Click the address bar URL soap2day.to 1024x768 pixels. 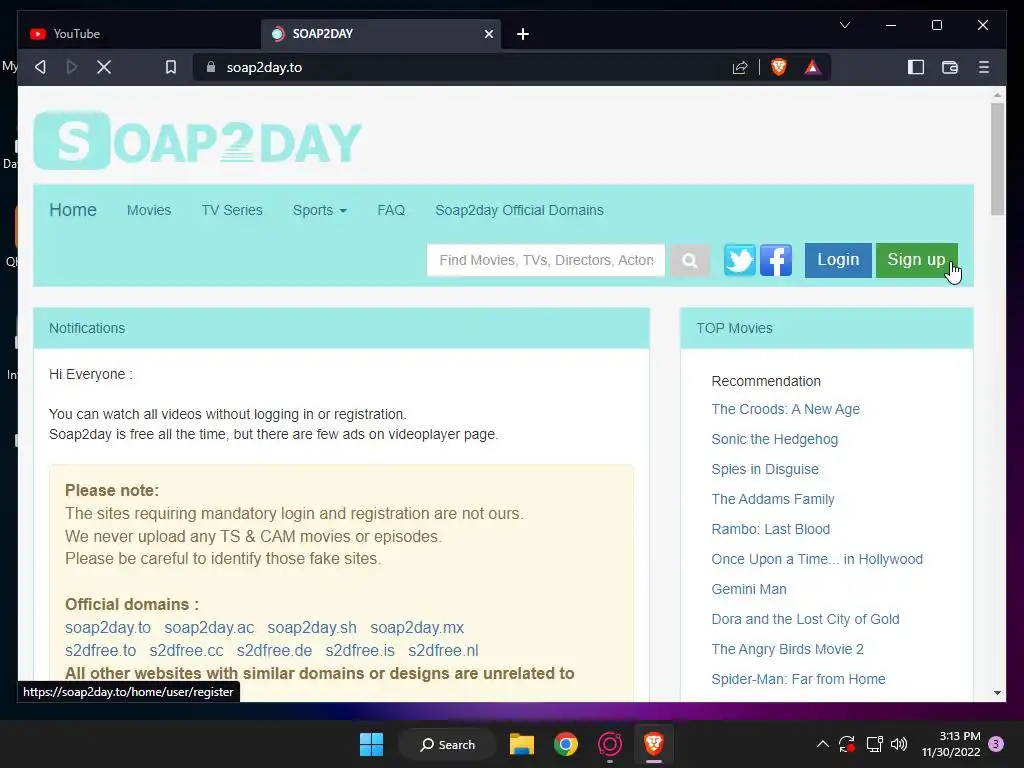pyautogui.click(x=264, y=67)
